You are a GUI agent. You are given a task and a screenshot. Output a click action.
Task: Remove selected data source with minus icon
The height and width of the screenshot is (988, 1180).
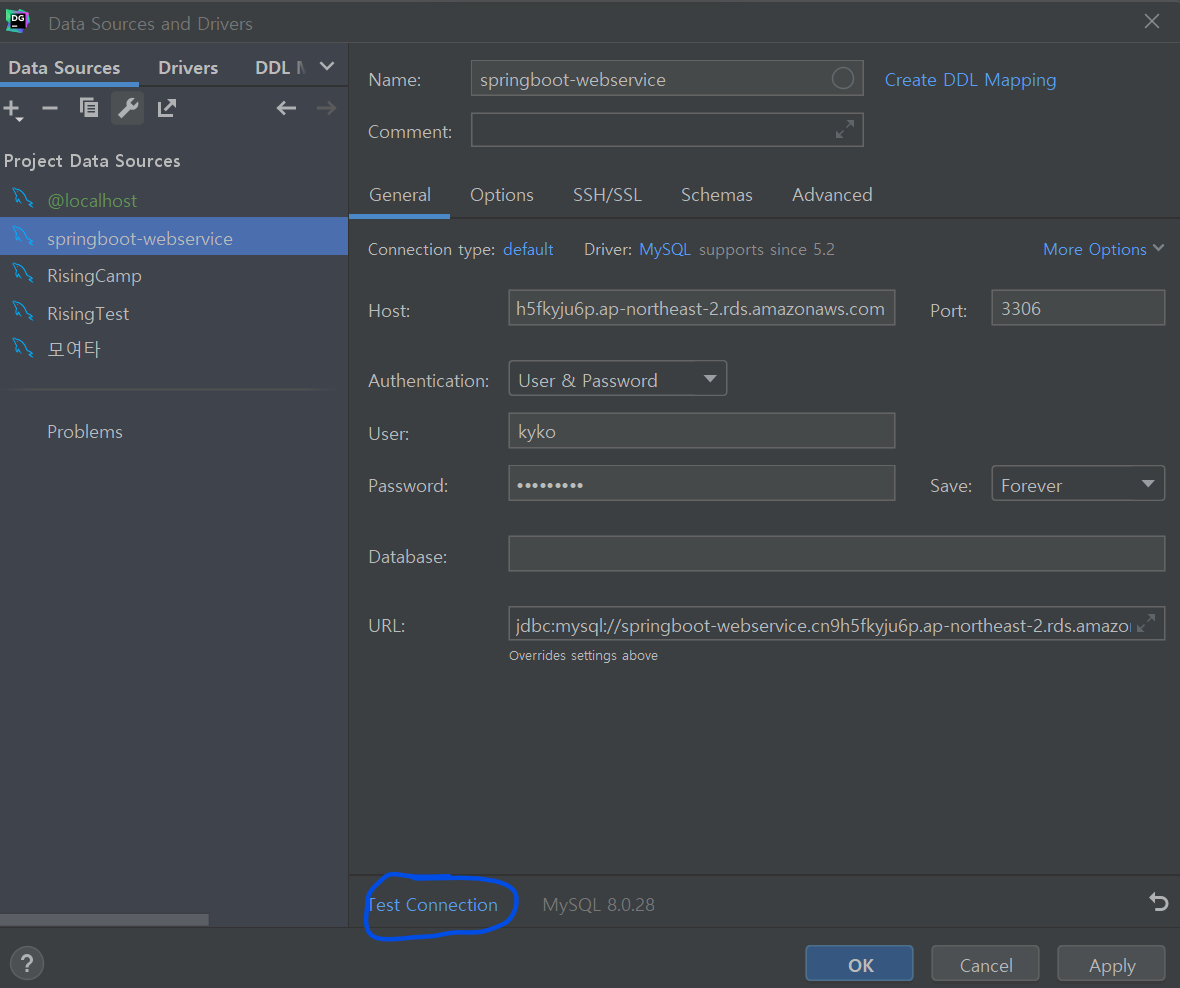coord(50,108)
